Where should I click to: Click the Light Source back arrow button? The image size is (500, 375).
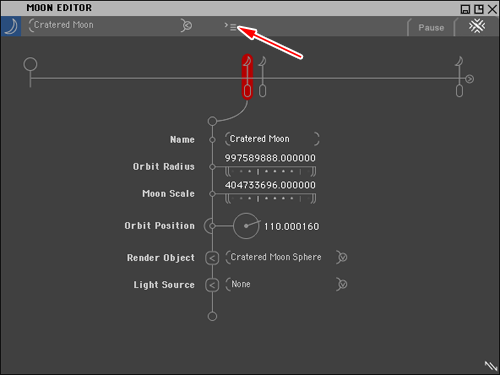pyautogui.click(x=212, y=285)
